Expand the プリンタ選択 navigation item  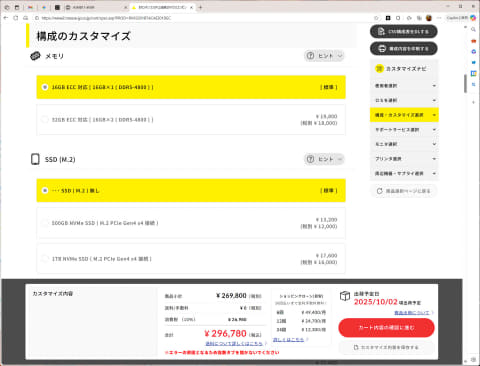[x=404, y=159]
